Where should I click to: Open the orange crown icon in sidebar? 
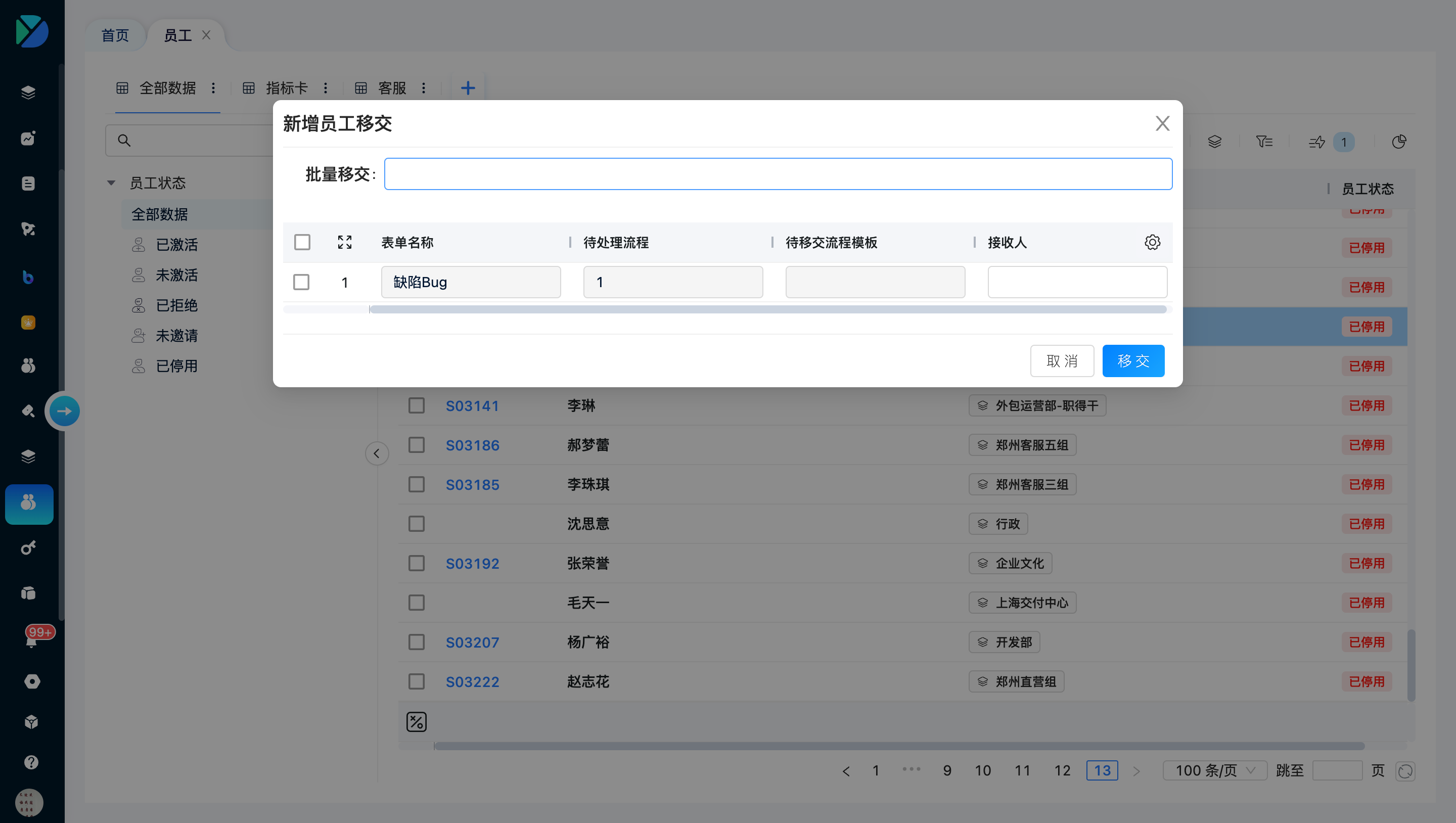pos(28,322)
